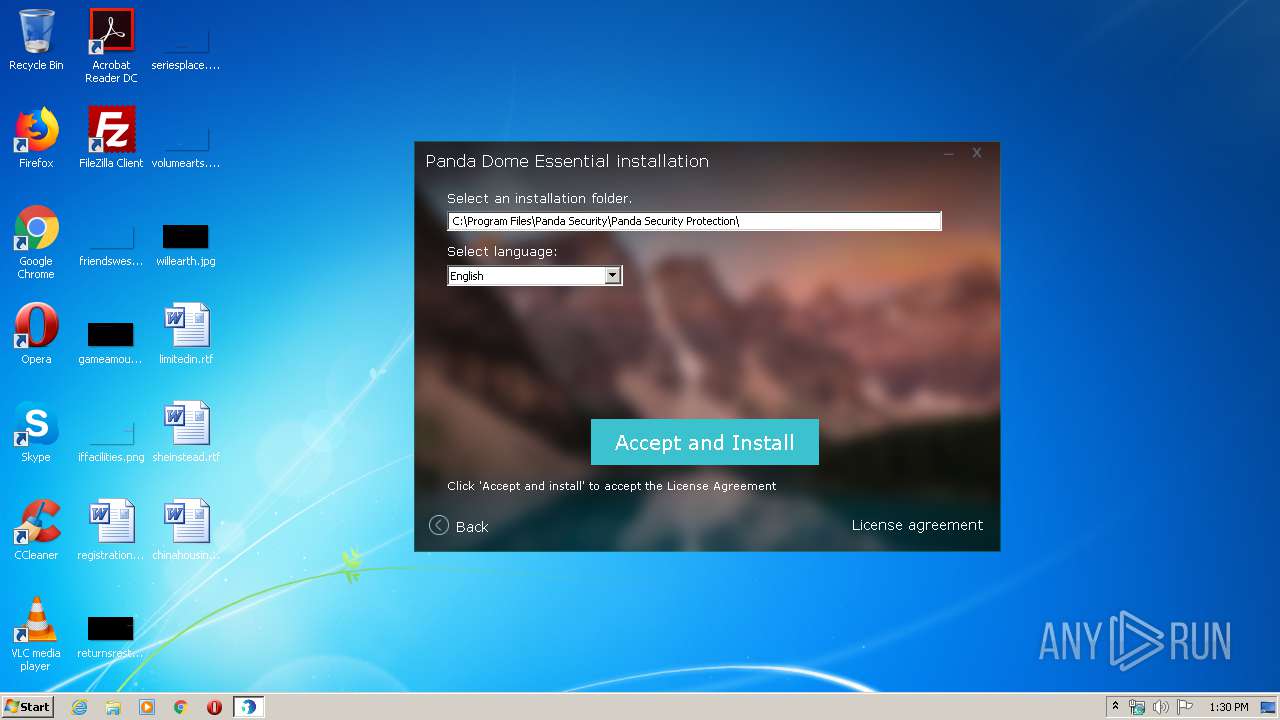Screen dimensions: 1280x720
Task: Select limitedin.rtf document on desktop
Action: (x=186, y=334)
